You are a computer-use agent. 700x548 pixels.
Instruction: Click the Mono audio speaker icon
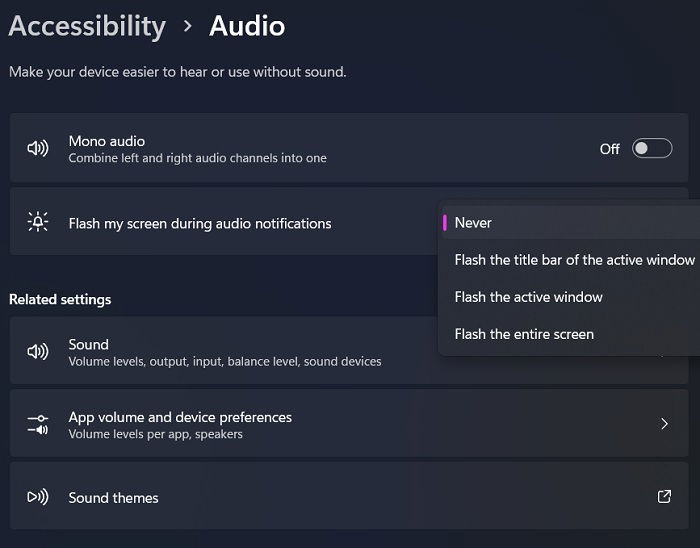pos(38,148)
